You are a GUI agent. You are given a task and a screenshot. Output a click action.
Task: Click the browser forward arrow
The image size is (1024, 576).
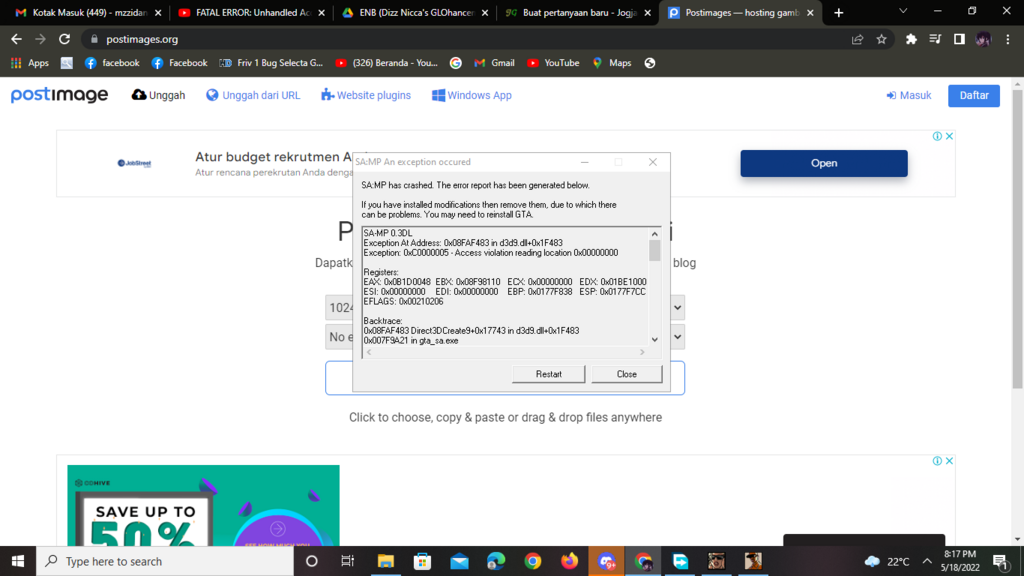(40, 39)
